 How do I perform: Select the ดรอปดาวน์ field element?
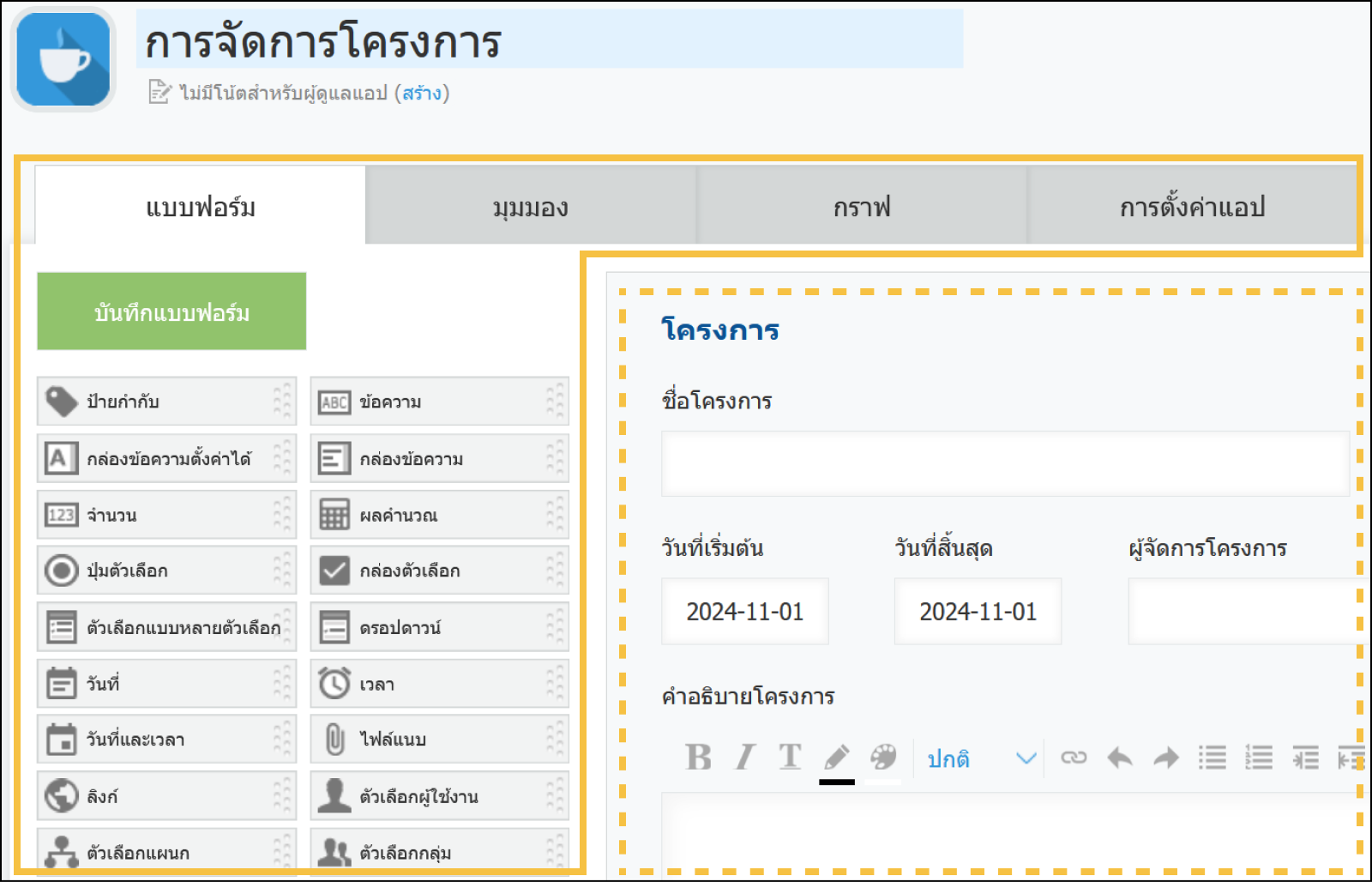pyautogui.click(x=438, y=627)
